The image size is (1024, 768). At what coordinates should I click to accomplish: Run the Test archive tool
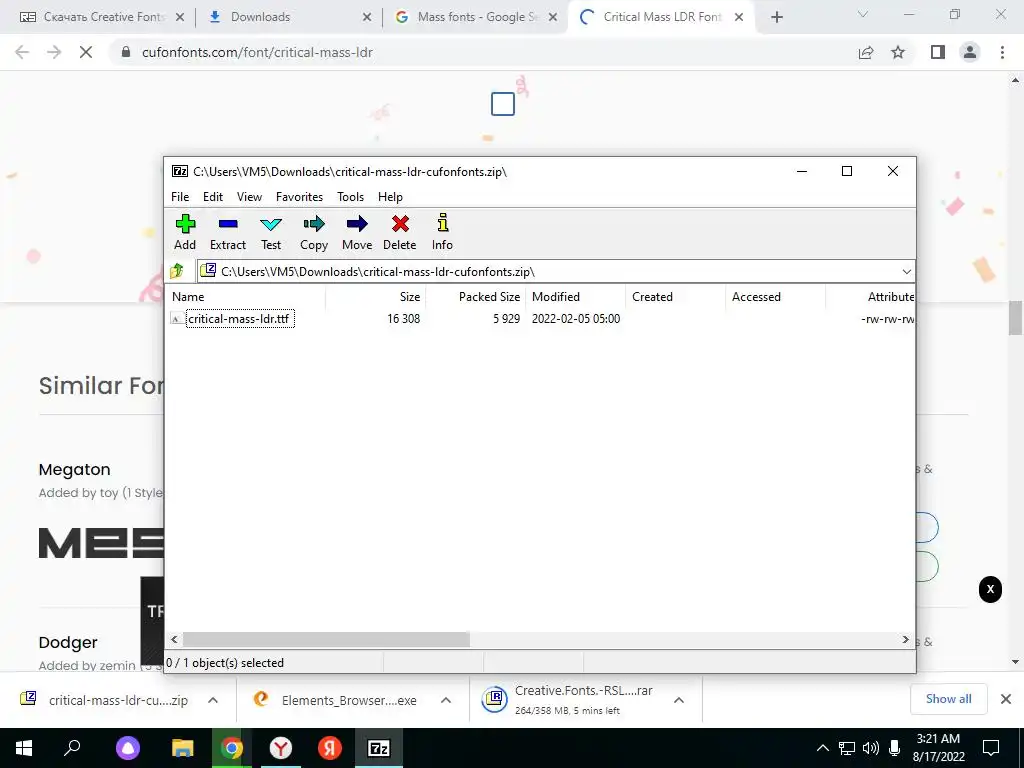271,232
